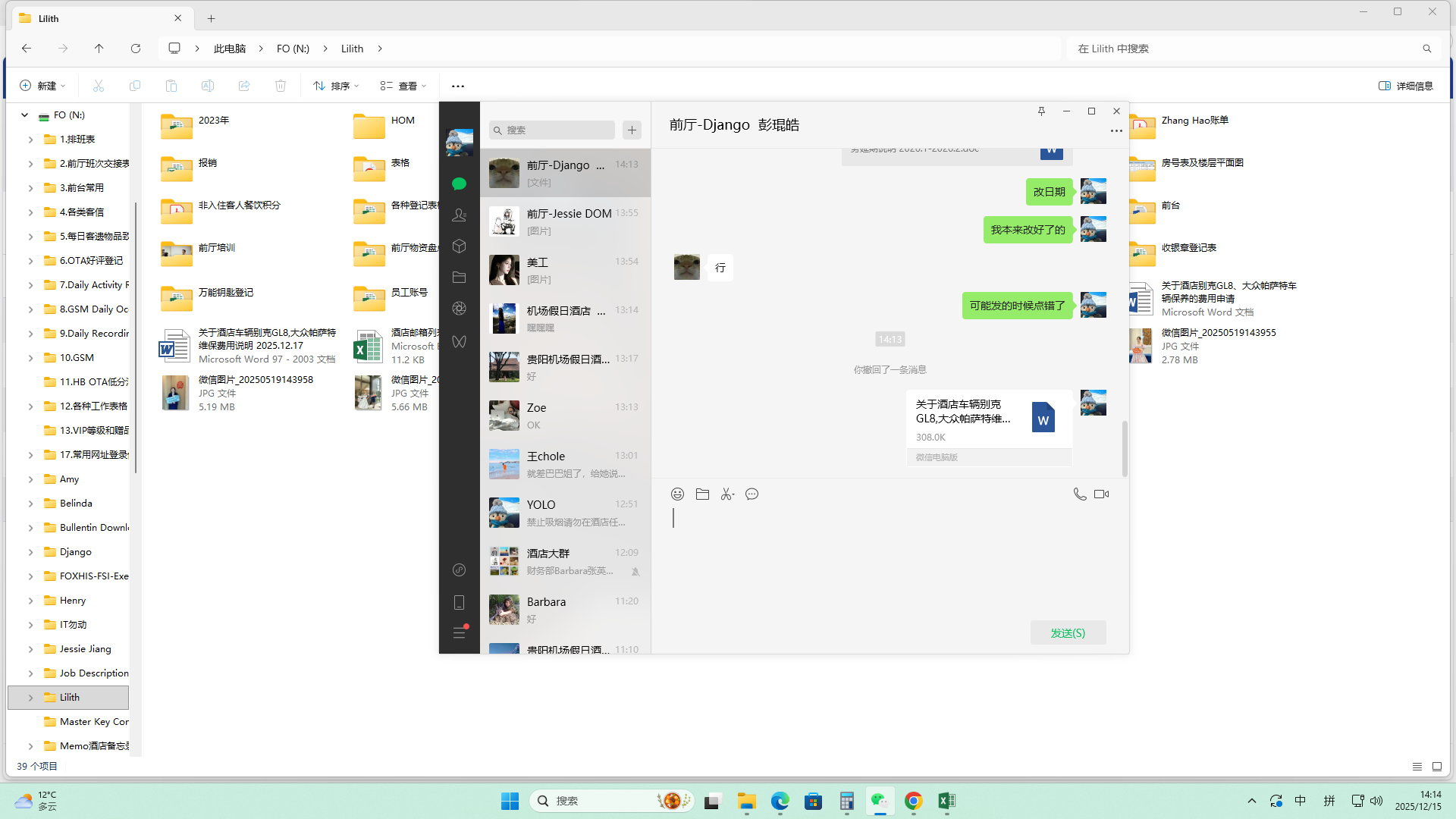1456x819 pixels.
Task: Open WeChat contacts sidebar icon
Action: [x=459, y=215]
